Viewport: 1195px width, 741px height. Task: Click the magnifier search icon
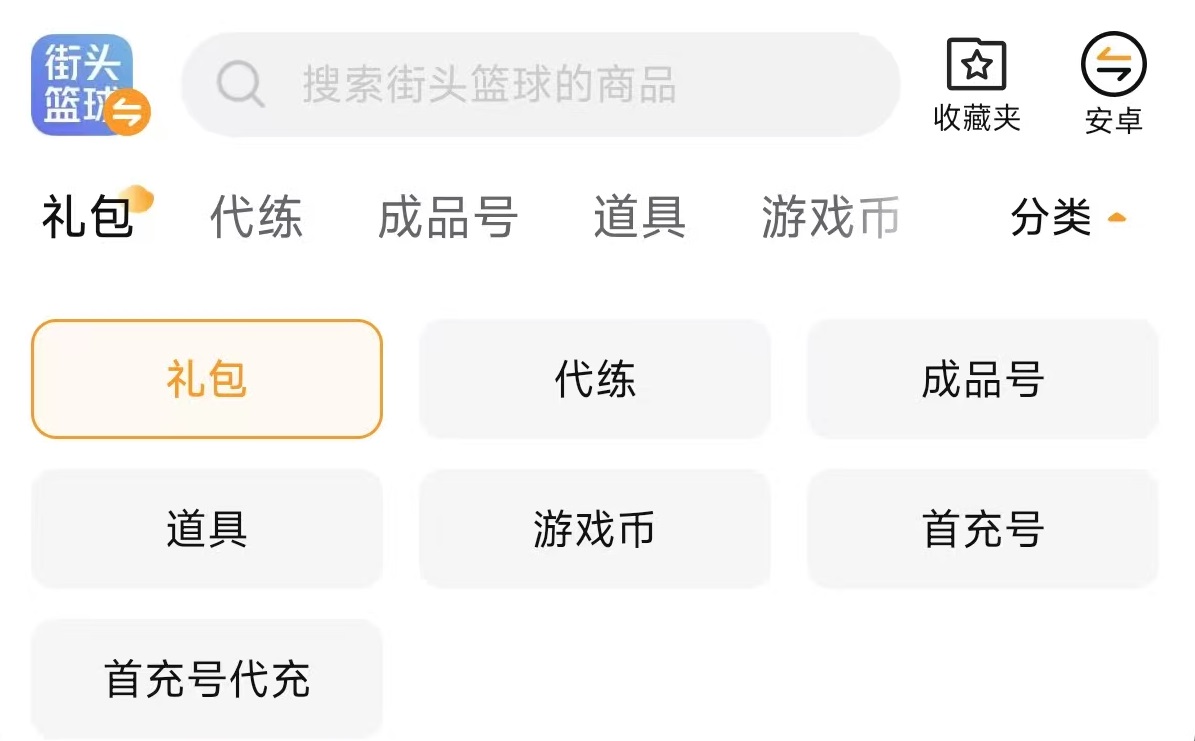tap(241, 84)
